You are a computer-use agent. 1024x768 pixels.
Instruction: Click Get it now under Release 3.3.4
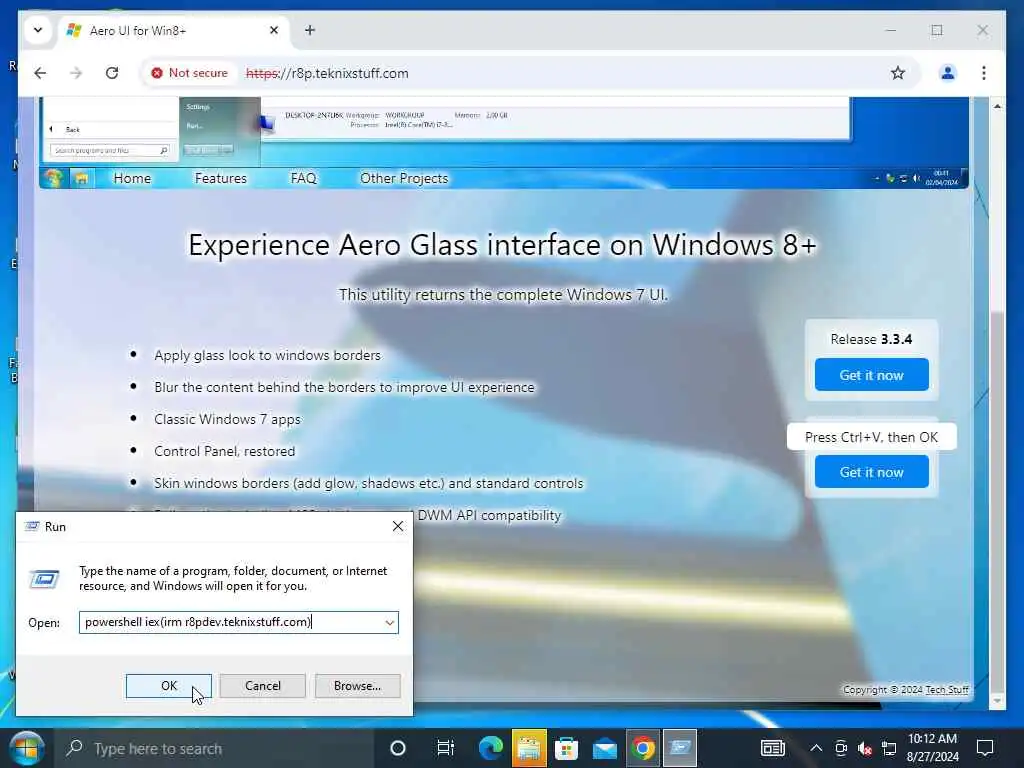tap(871, 375)
